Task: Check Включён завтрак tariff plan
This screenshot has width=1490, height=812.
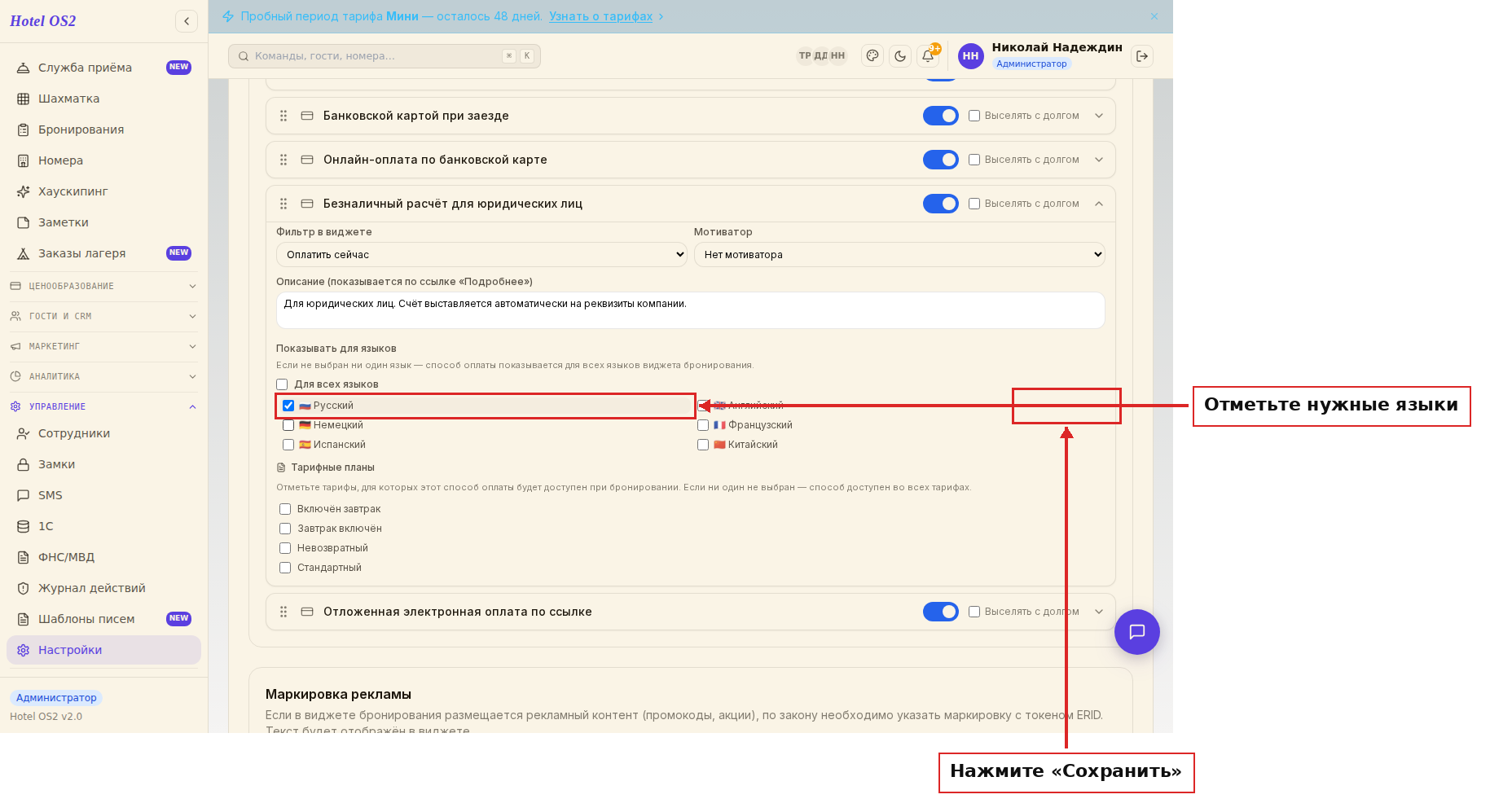Action: click(285, 509)
